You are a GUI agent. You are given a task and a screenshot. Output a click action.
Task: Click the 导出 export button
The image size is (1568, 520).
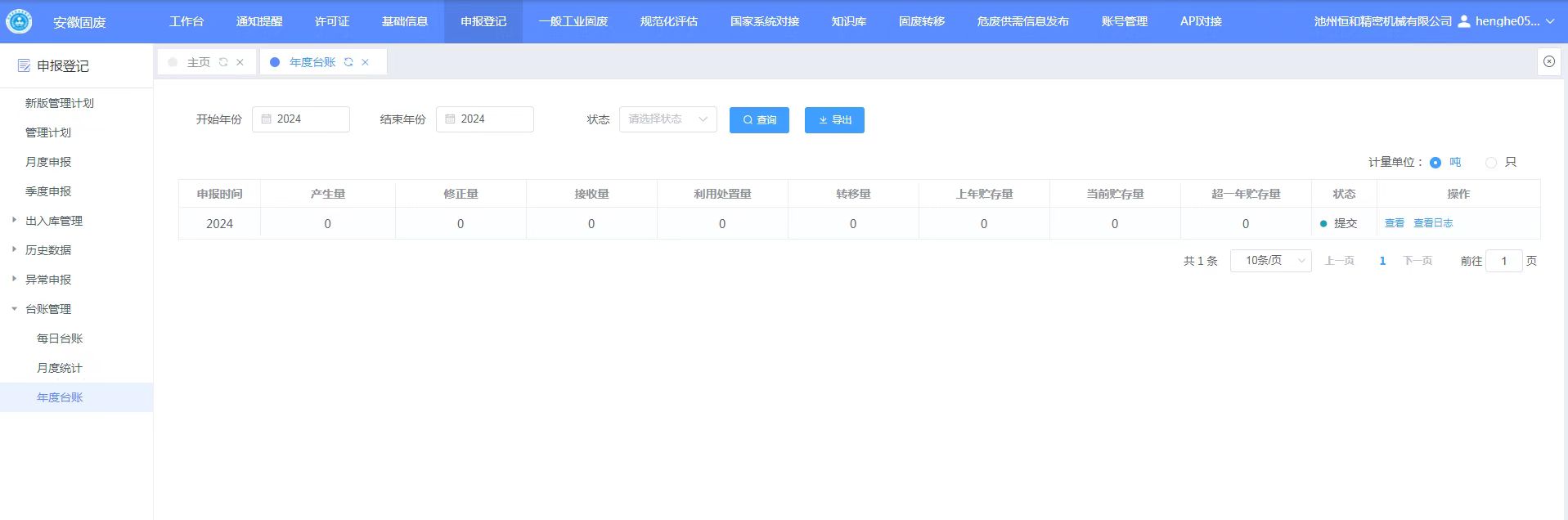pyautogui.click(x=834, y=120)
